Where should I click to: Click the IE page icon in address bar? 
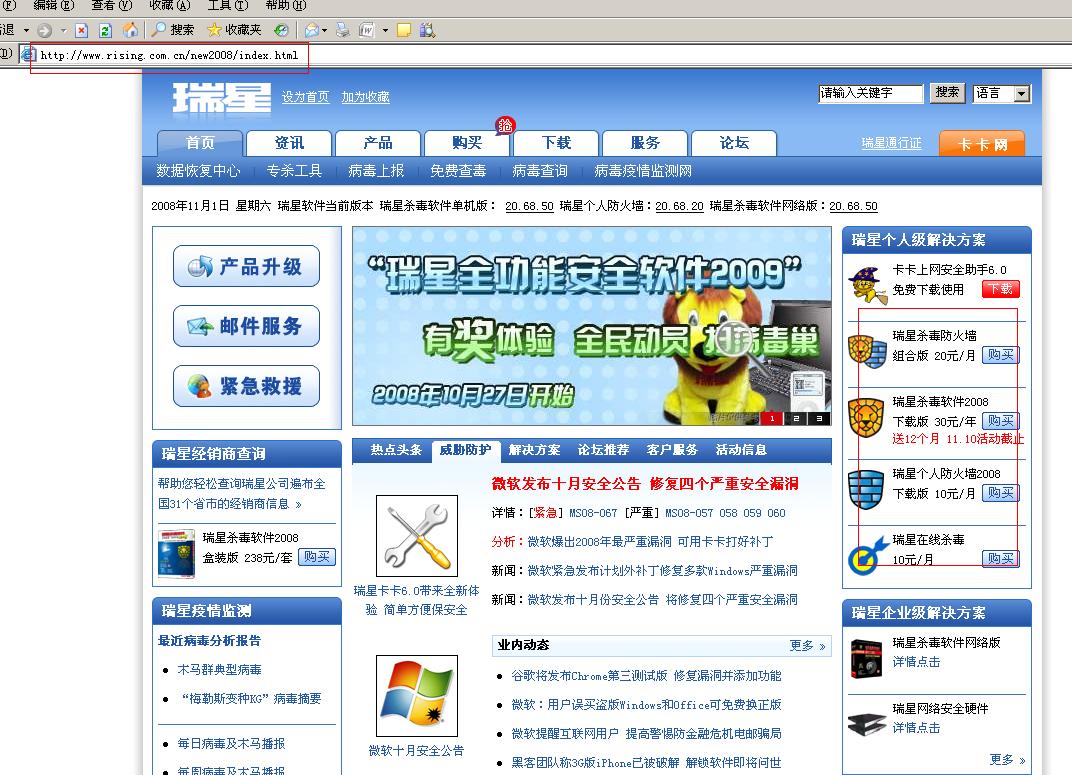[28, 55]
